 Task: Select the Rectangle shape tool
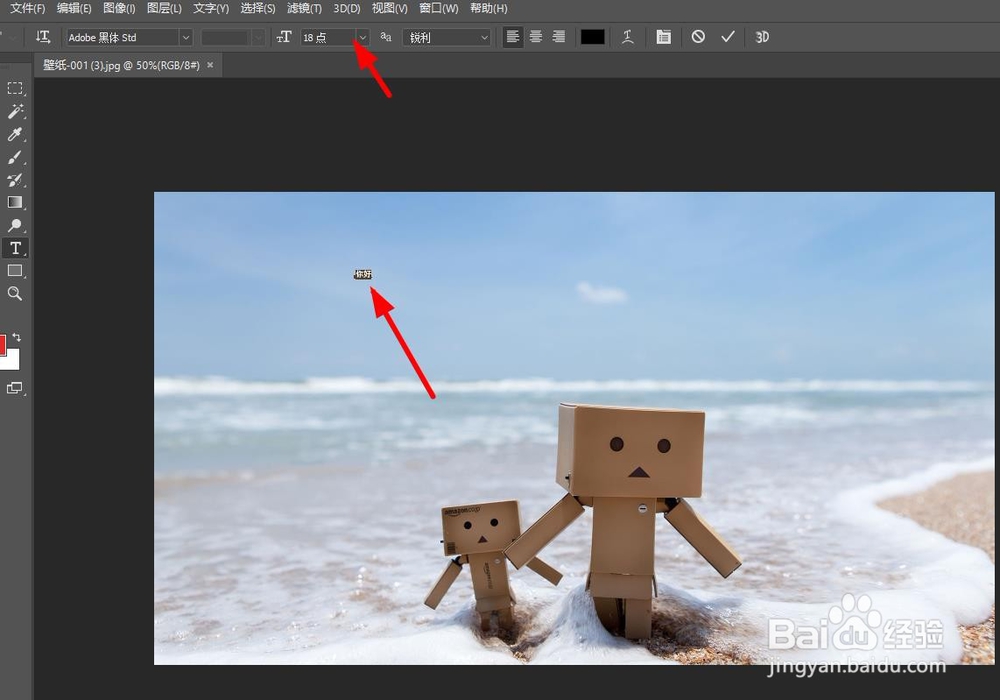[x=15, y=271]
